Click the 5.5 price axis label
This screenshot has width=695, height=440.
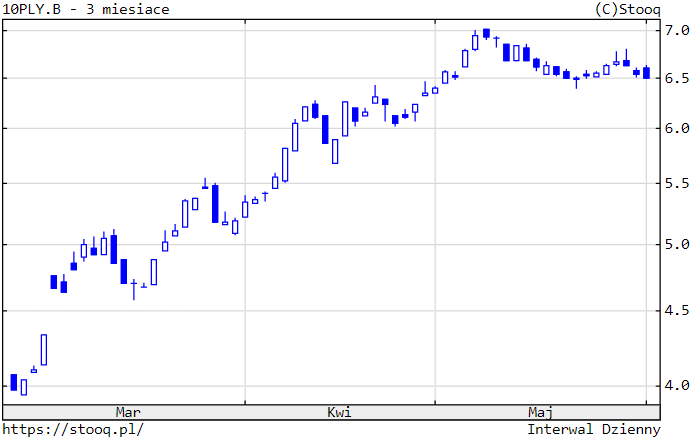[x=677, y=184]
